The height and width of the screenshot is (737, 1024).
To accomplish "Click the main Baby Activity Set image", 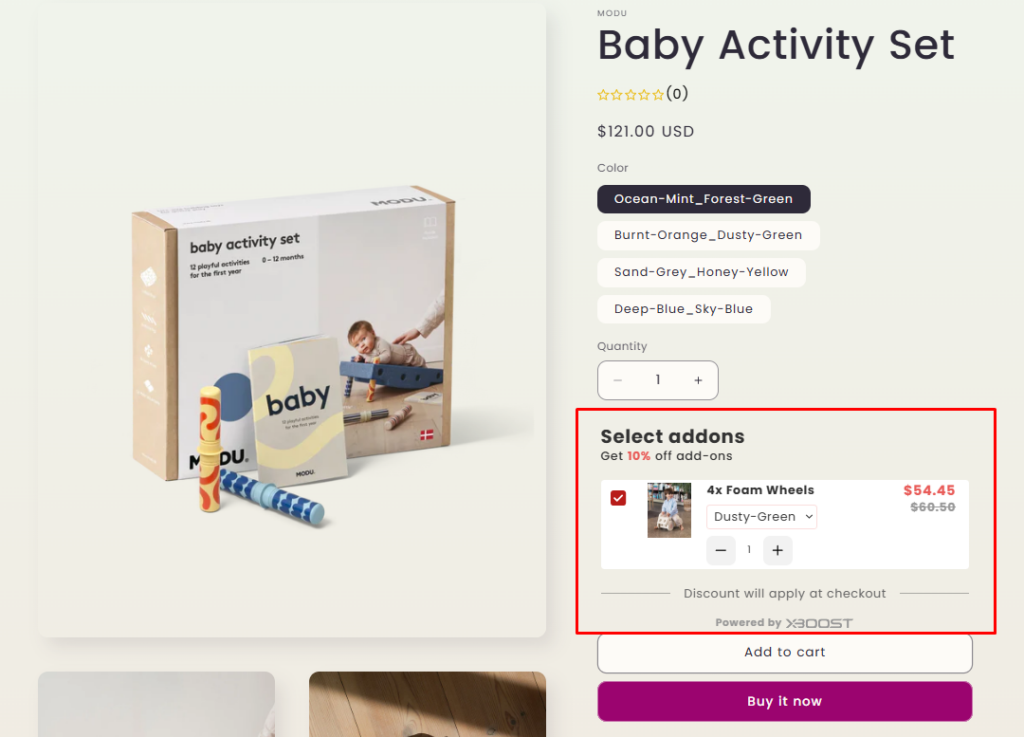I will 292,320.
